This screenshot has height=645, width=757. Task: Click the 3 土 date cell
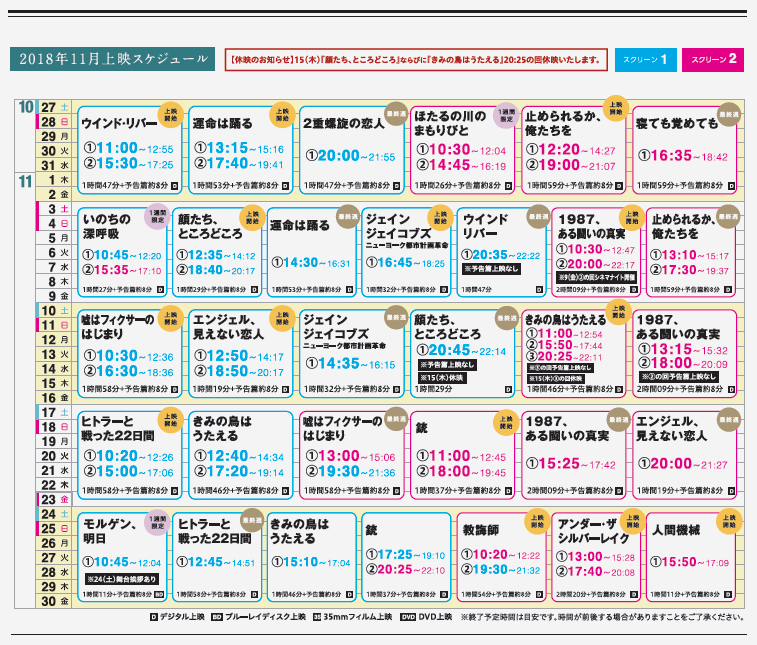(54, 209)
